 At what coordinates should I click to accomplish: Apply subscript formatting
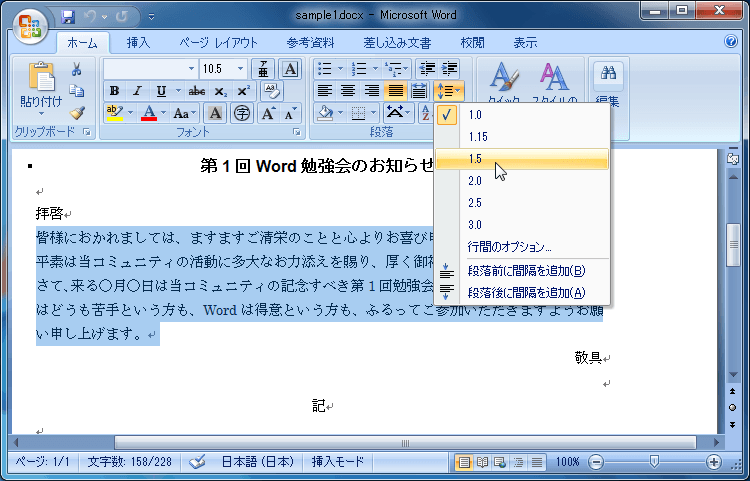[x=221, y=91]
